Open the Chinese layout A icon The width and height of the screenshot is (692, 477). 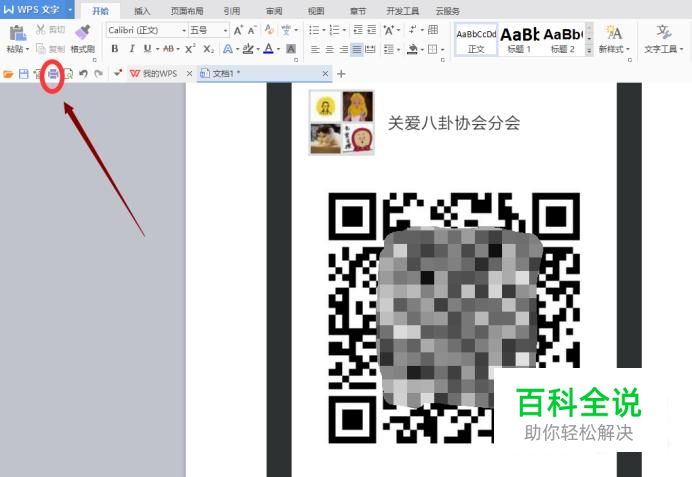coord(389,30)
